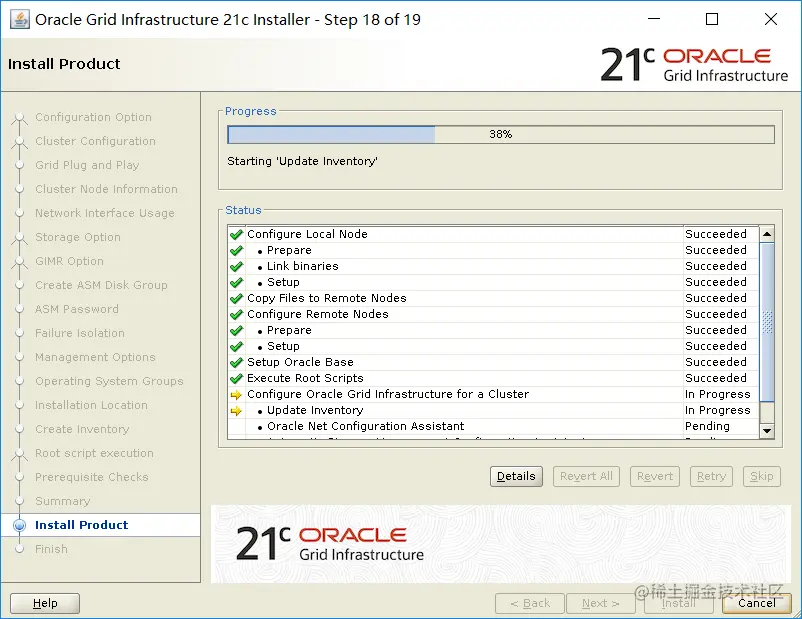This screenshot has height=619, width=802.
Task: Select Finish step label
Action: coord(51,549)
